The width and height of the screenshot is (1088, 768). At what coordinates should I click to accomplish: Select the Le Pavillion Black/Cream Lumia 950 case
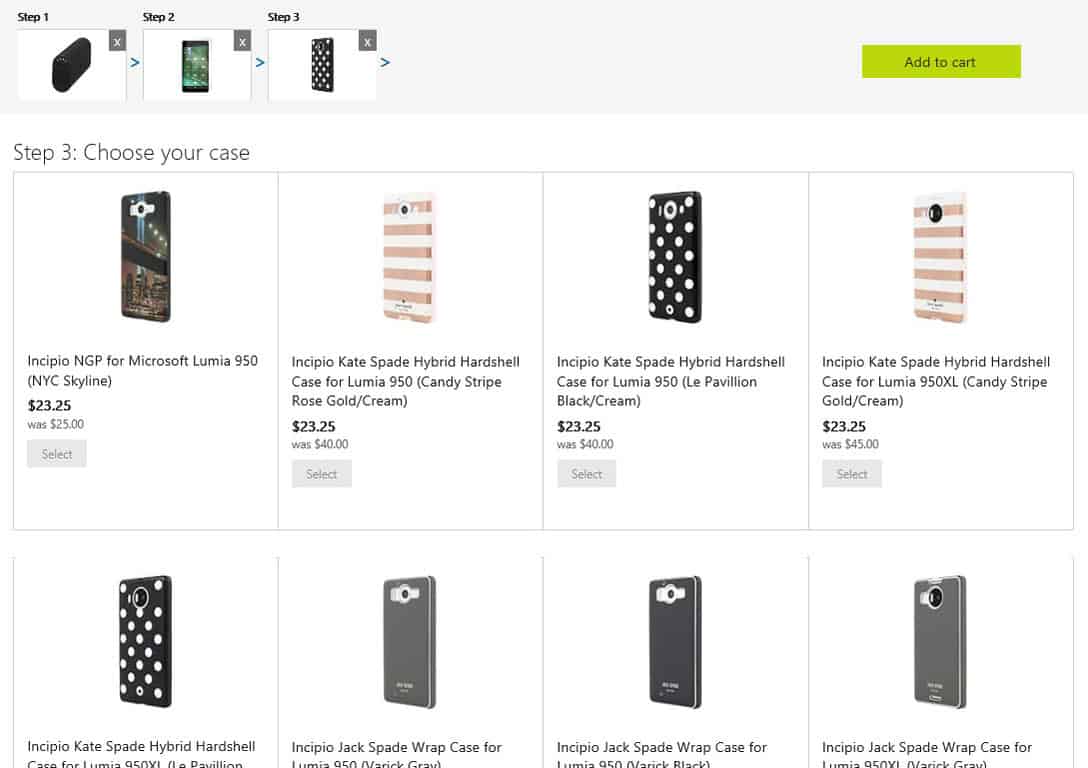(x=586, y=474)
